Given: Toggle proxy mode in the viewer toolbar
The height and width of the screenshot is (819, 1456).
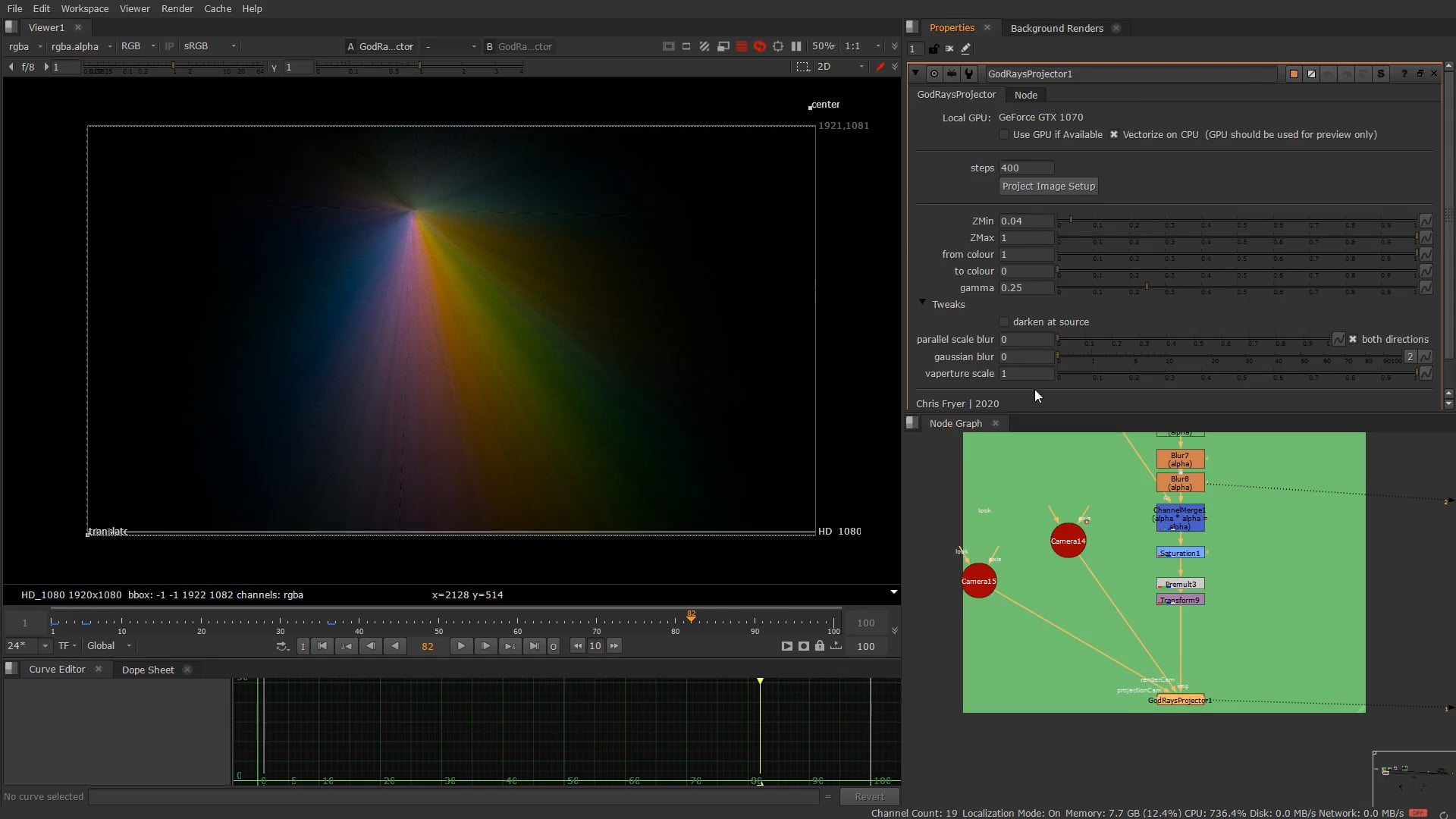Looking at the screenshot, I should point(704,46).
